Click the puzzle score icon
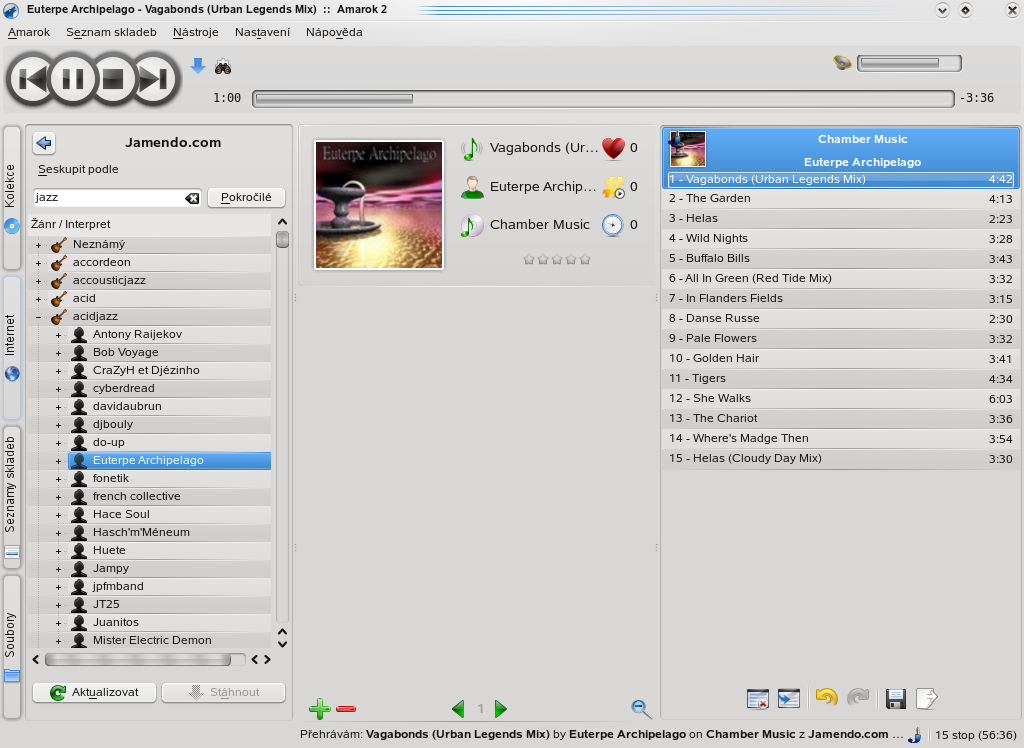This screenshot has height=748, width=1024. pos(613,187)
